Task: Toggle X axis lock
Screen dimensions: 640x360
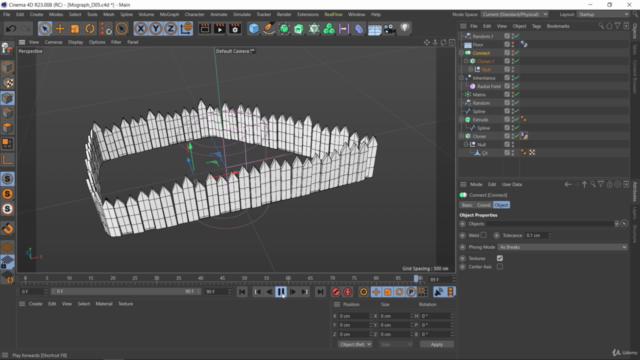Action: click(x=141, y=29)
